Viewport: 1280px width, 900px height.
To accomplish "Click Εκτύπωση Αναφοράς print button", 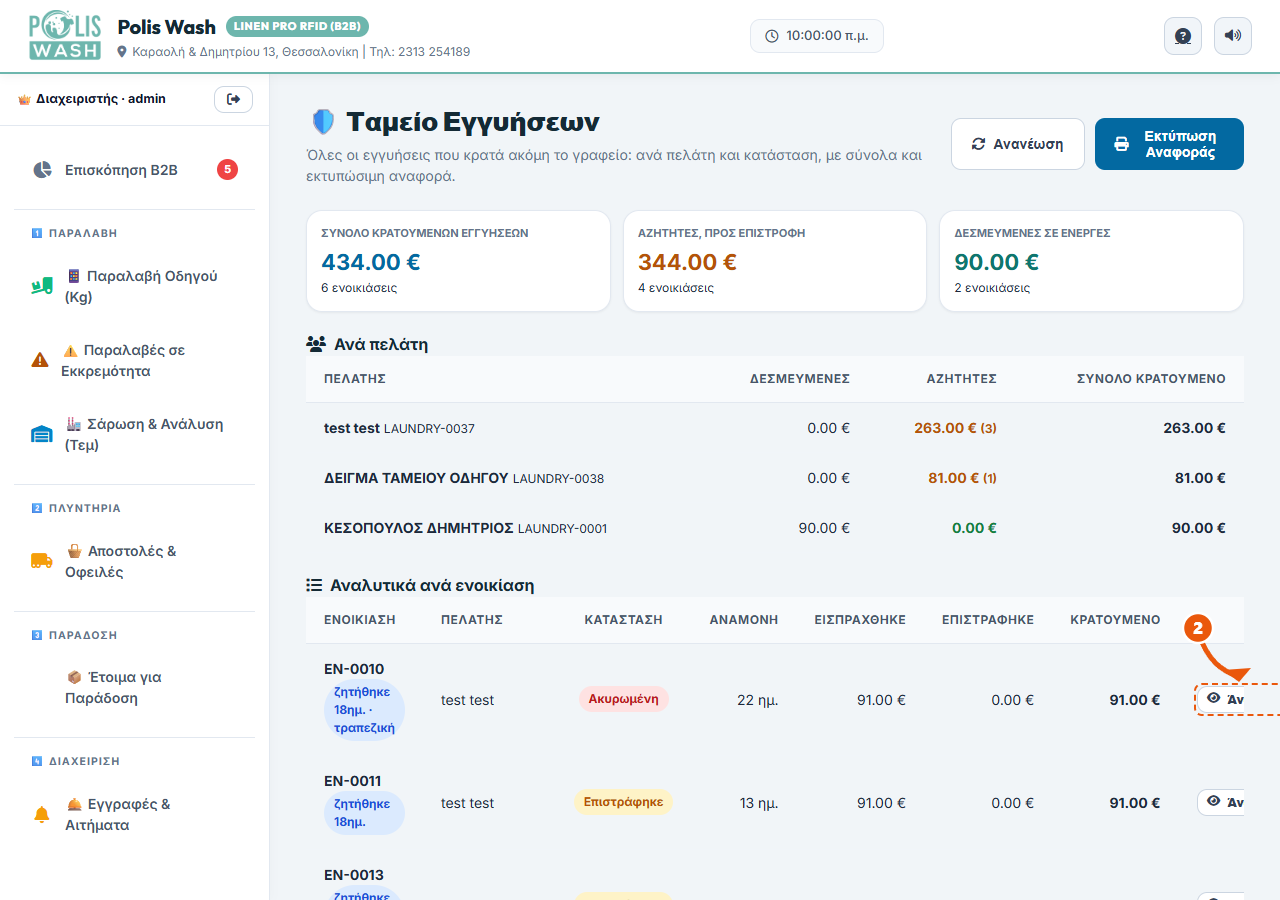I will [1169, 144].
